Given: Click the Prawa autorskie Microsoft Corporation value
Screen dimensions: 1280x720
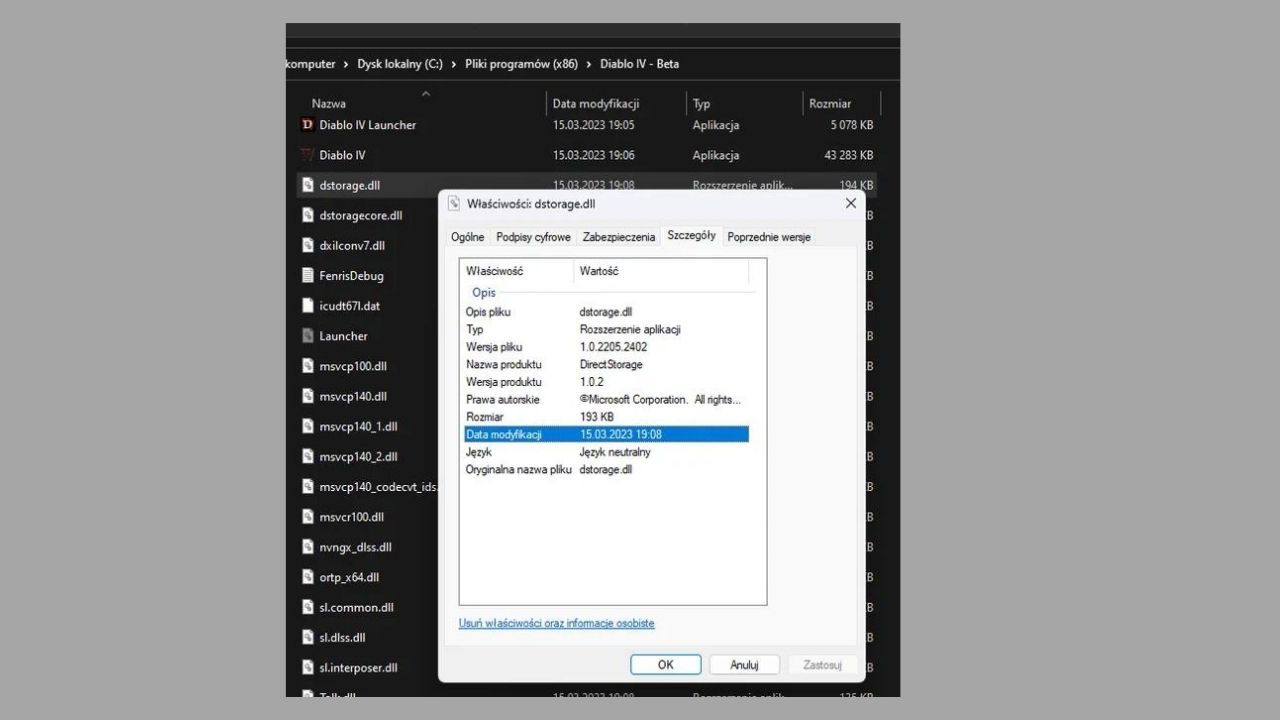Looking at the screenshot, I should point(660,399).
